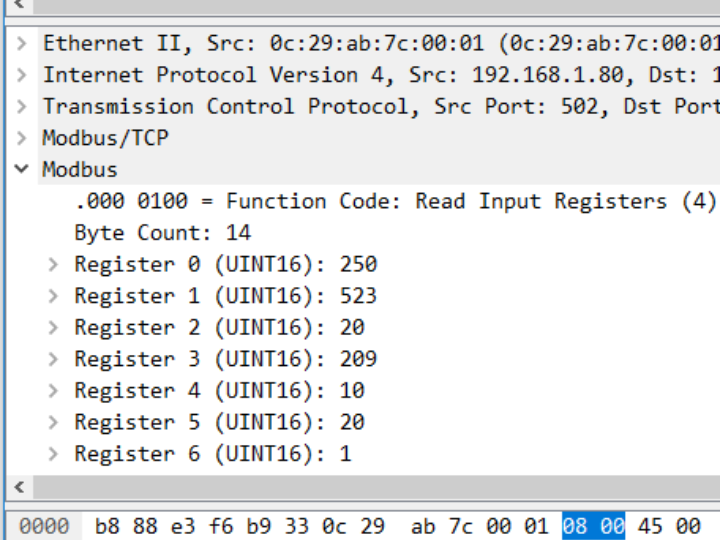Viewport: 720px width, 540px height.
Task: Click the upper pane's left scroll arrow
Action: (17, 6)
